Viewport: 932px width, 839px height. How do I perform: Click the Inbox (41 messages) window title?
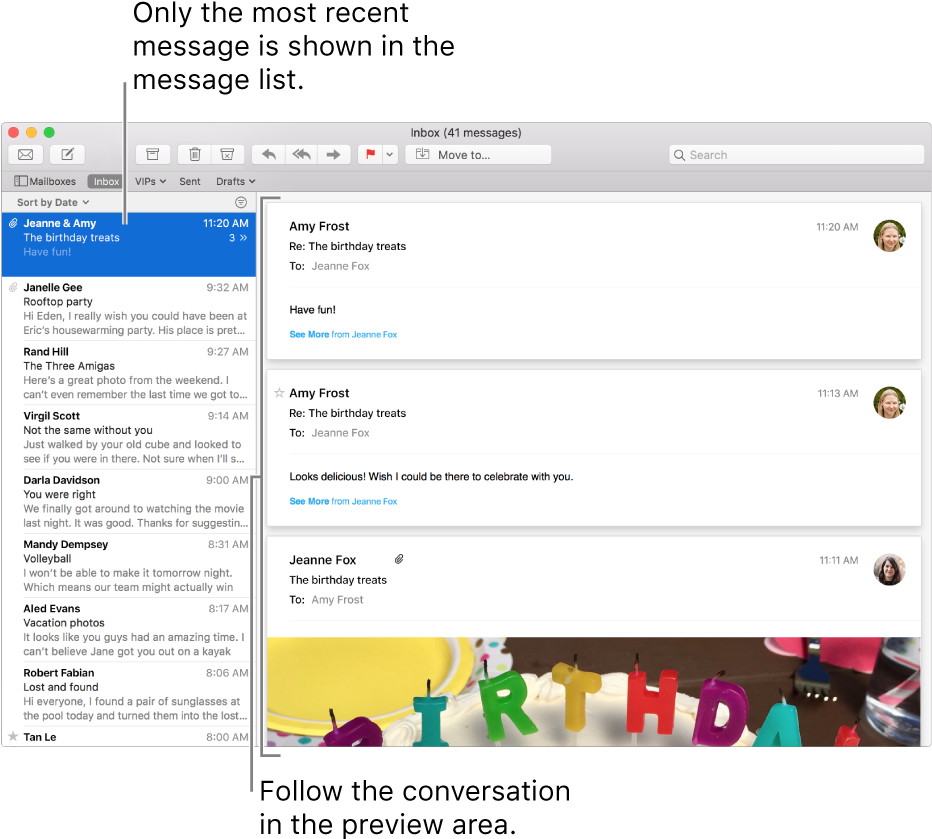point(465,133)
